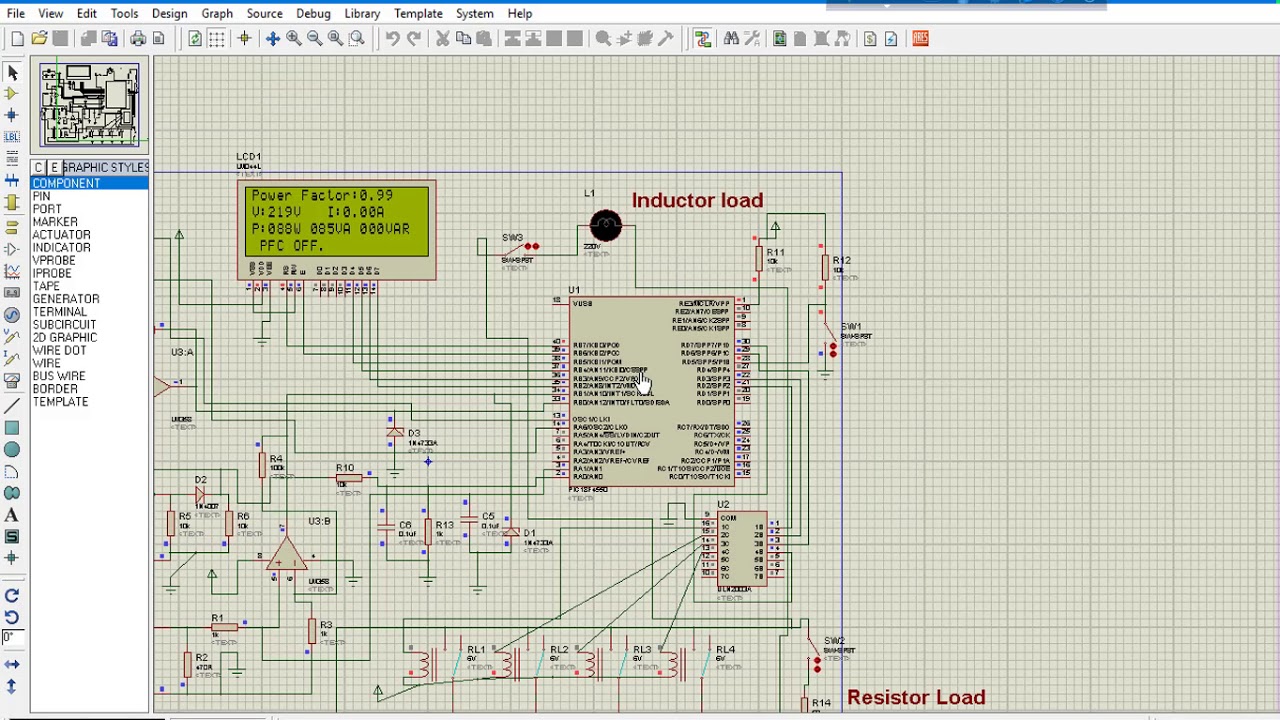Flip the object vertically
Screen dimensions: 1280x720
(12, 686)
